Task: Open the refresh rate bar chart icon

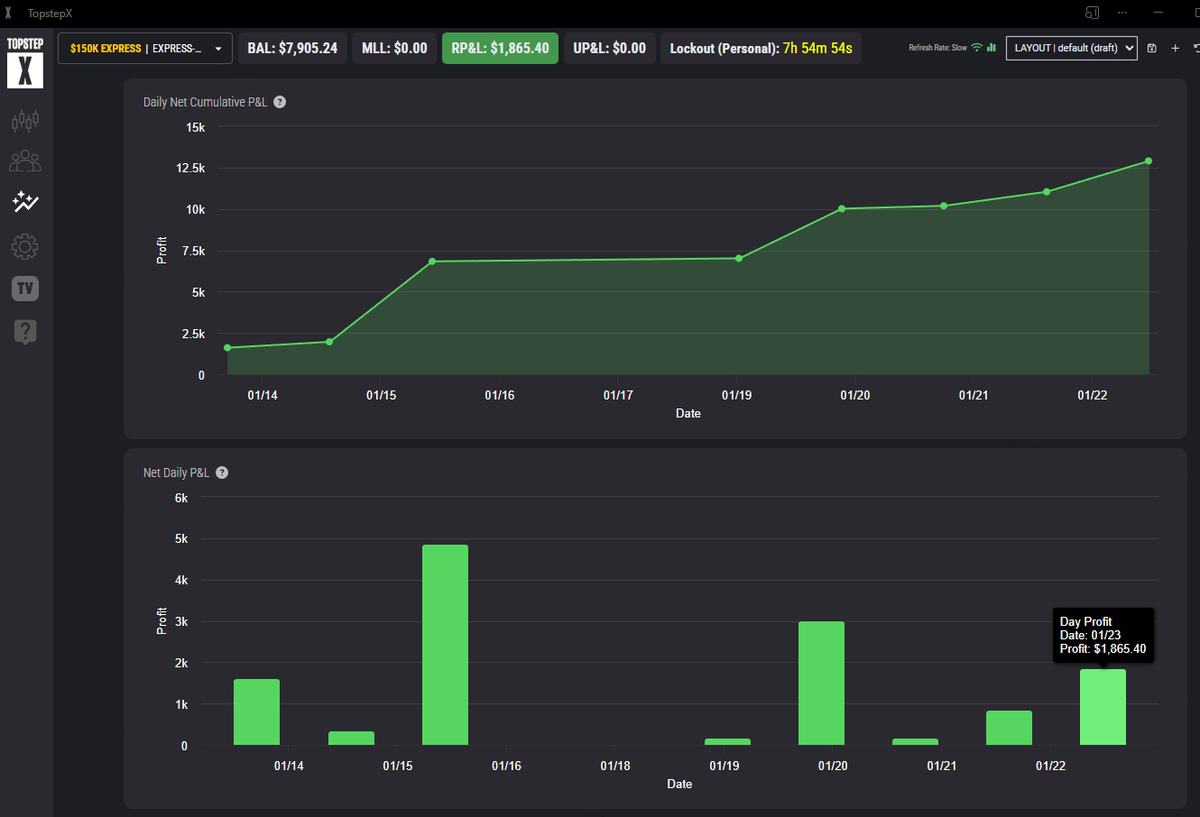Action: pos(991,46)
